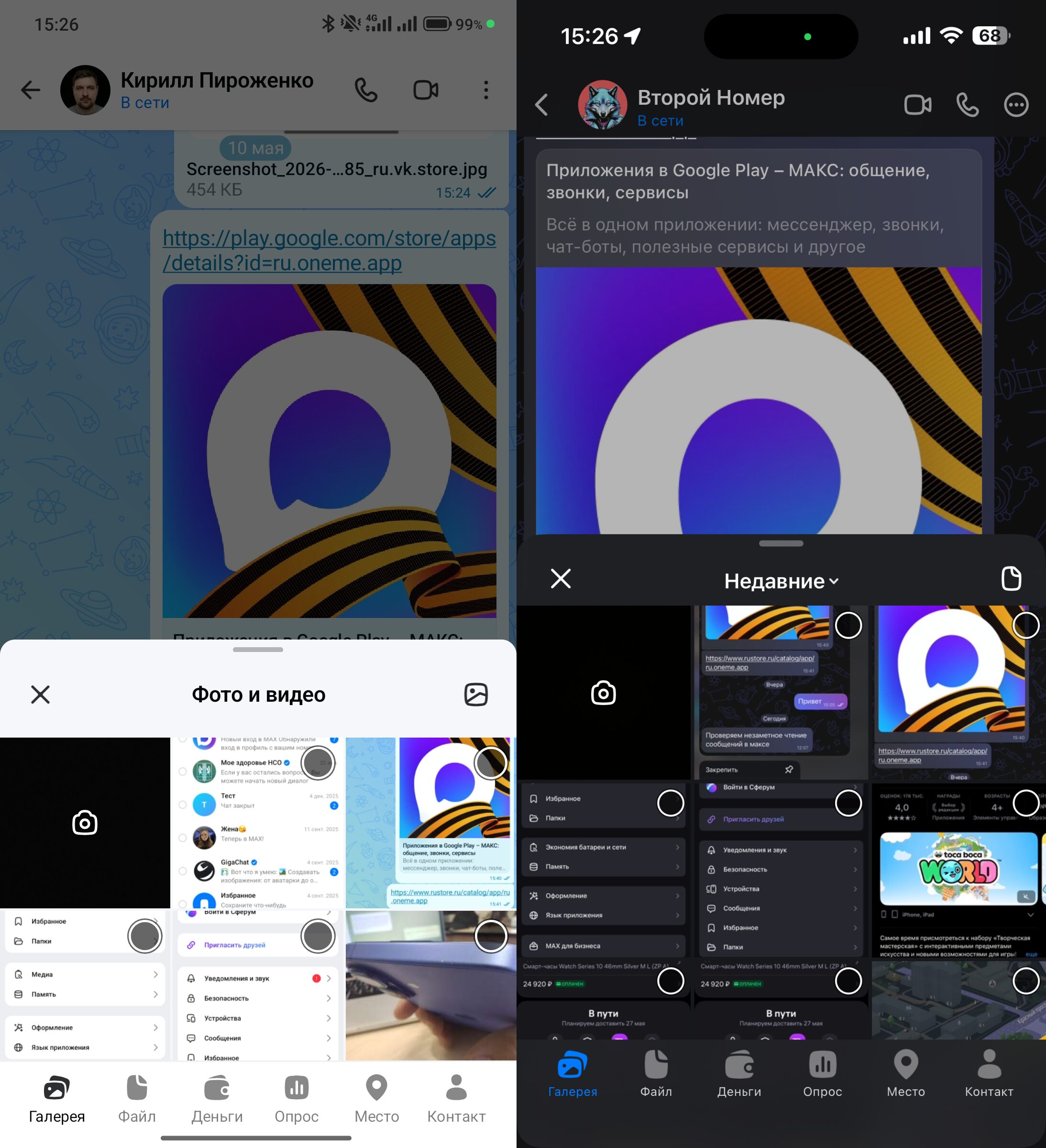Select the dark screenshot with the 'Привет' bubble
This screenshot has height=1148, width=1046.
pyautogui.click(x=848, y=625)
